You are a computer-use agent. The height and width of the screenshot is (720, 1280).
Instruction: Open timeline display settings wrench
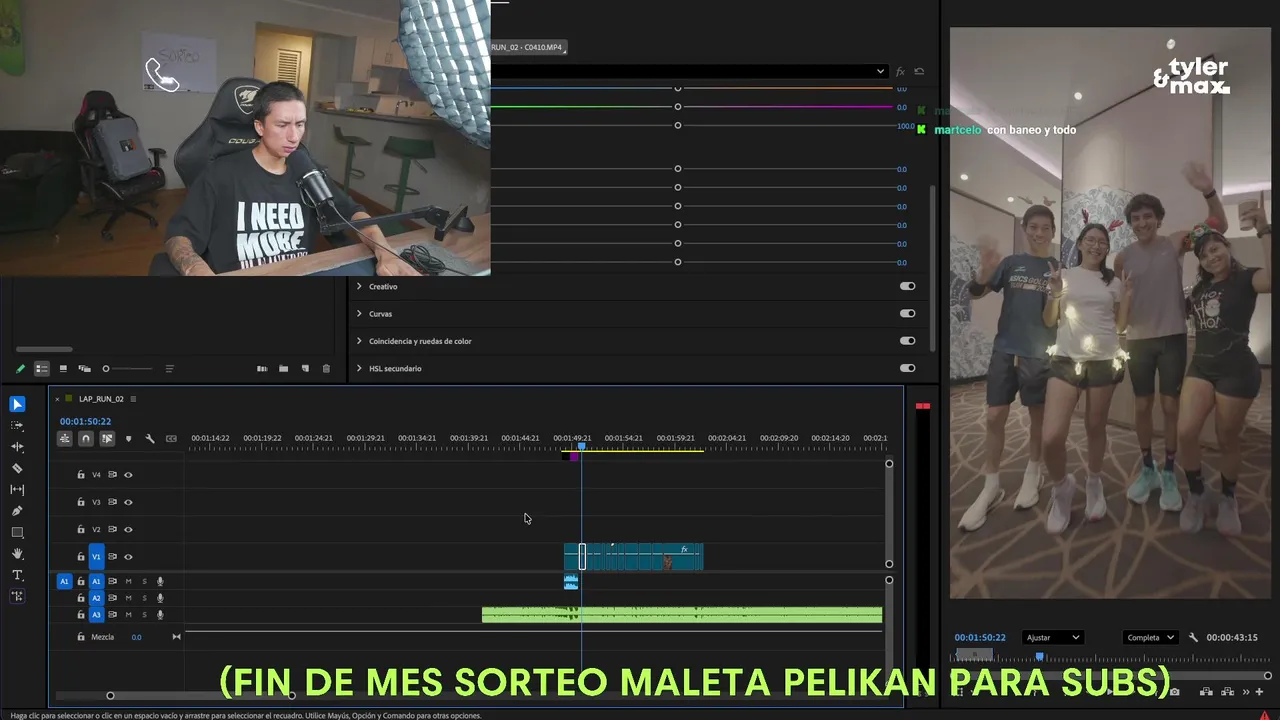pos(150,438)
